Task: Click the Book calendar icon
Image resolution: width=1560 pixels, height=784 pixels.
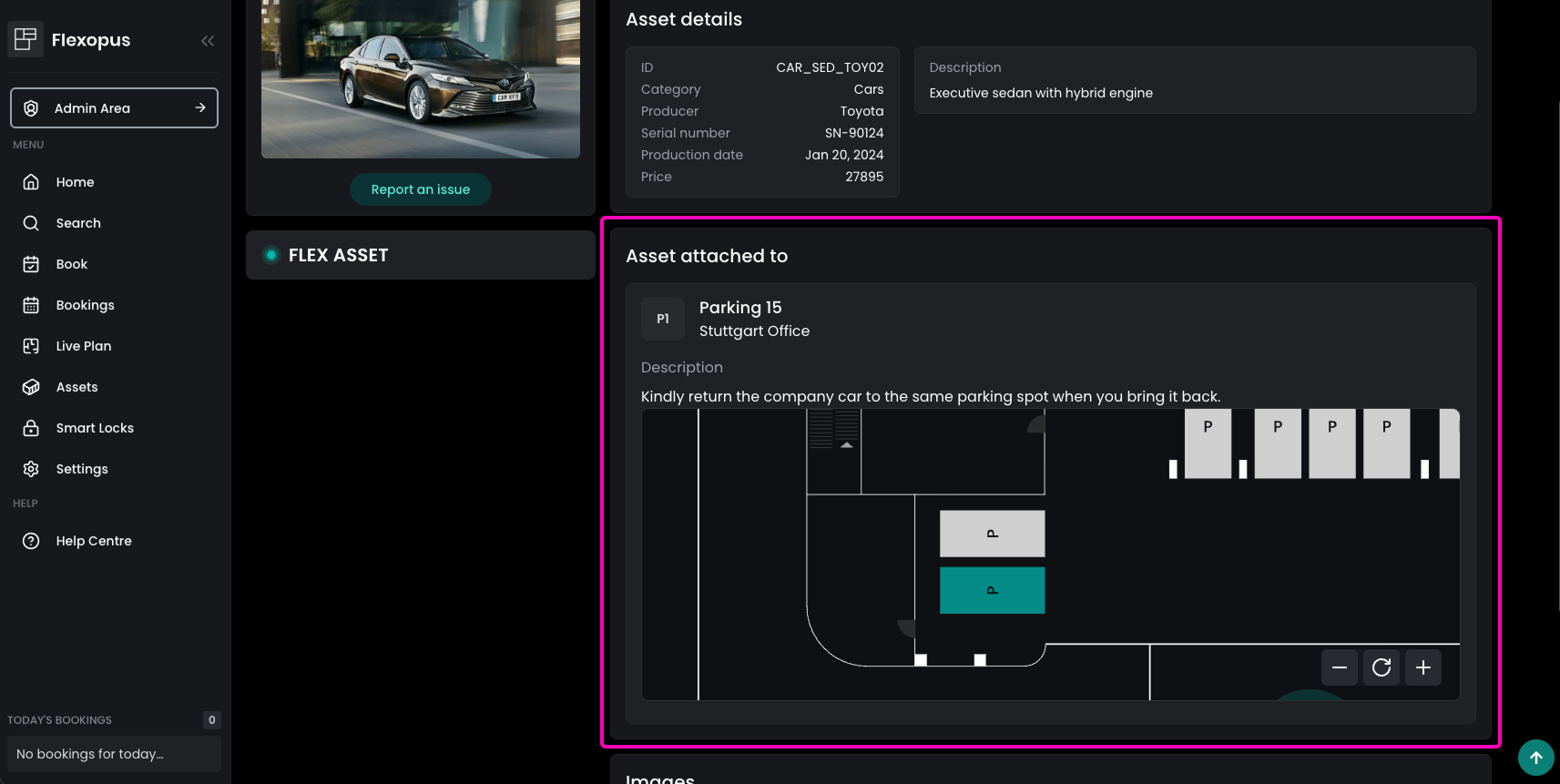Action: point(31,264)
